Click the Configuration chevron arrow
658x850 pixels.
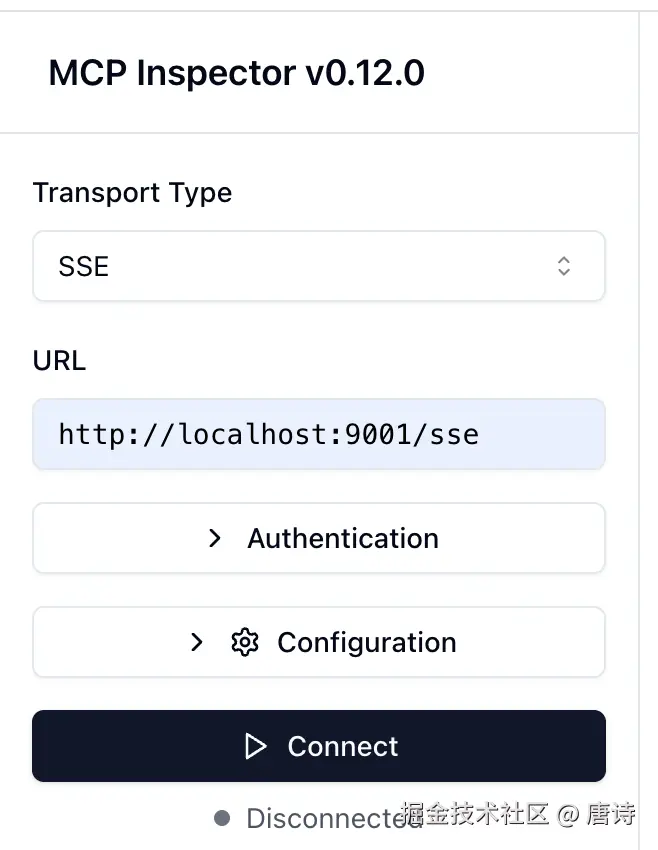tap(197, 642)
